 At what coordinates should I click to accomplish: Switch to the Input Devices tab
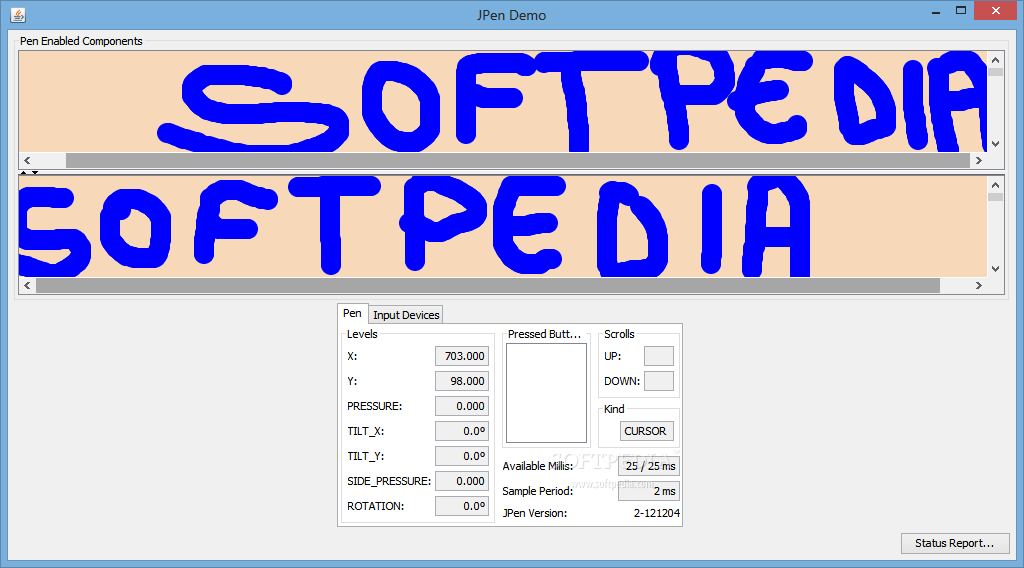tap(406, 315)
